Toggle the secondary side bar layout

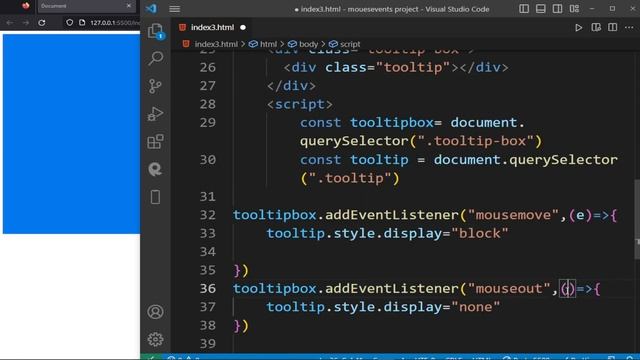(x=558, y=9)
